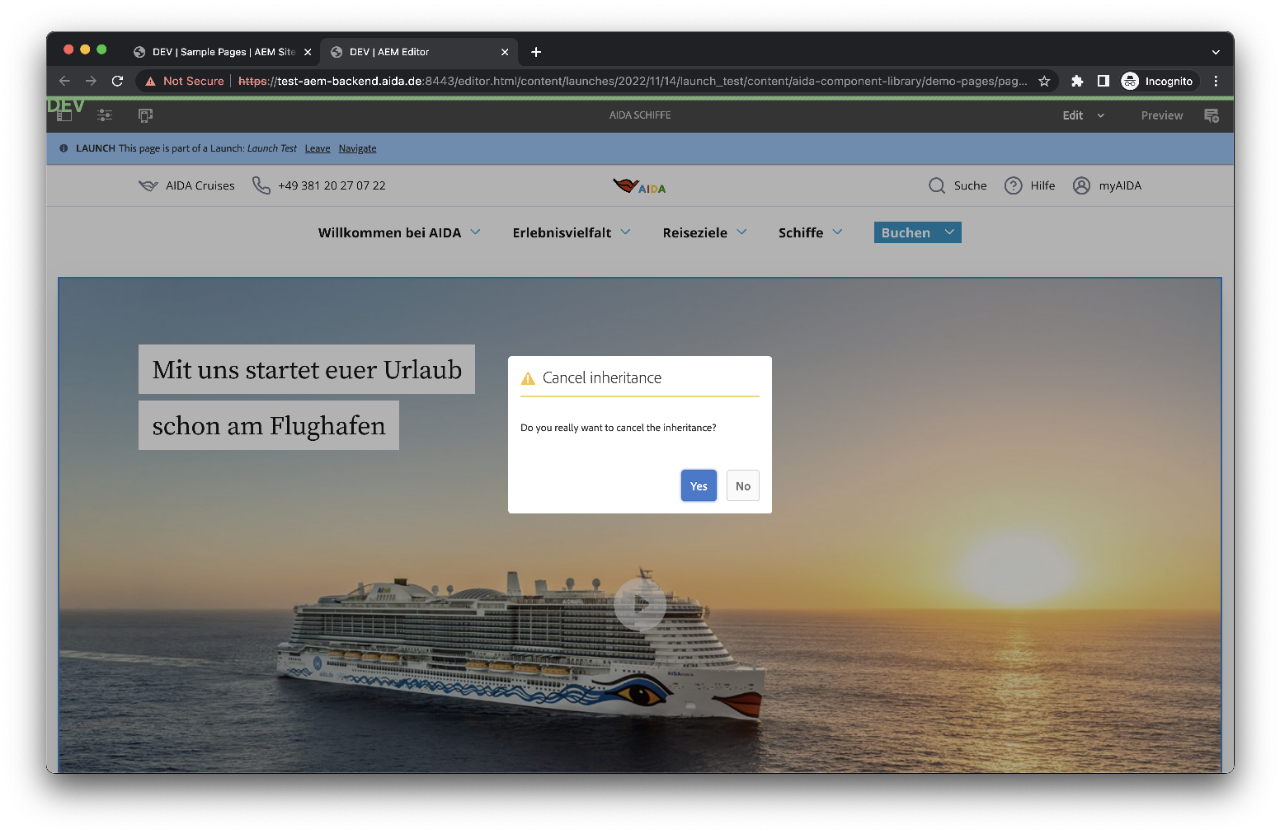The width and height of the screenshot is (1280, 834).
Task: Click the myAIDA profile icon
Action: [1081, 186]
